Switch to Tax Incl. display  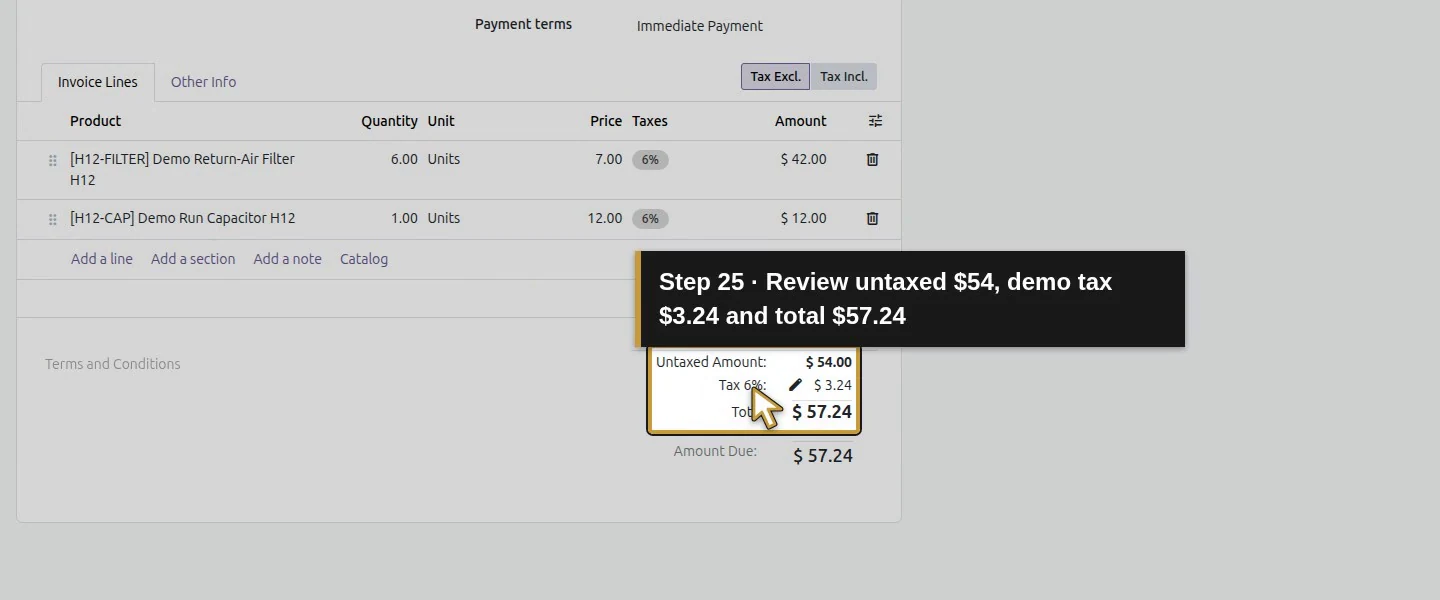(843, 77)
